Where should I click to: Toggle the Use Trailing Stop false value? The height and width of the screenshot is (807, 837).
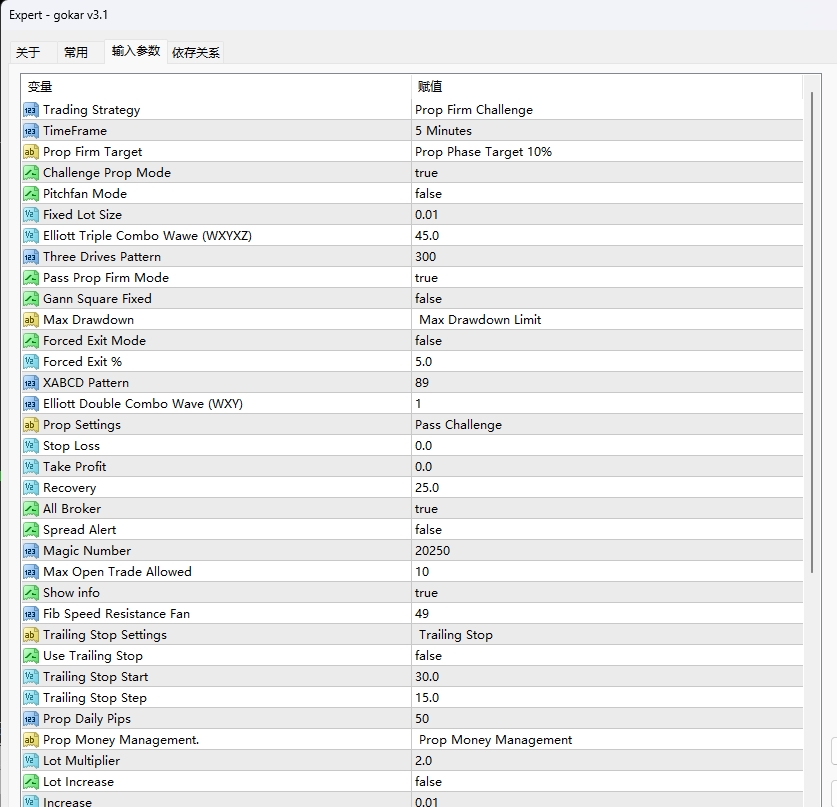pyautogui.click(x=607, y=656)
